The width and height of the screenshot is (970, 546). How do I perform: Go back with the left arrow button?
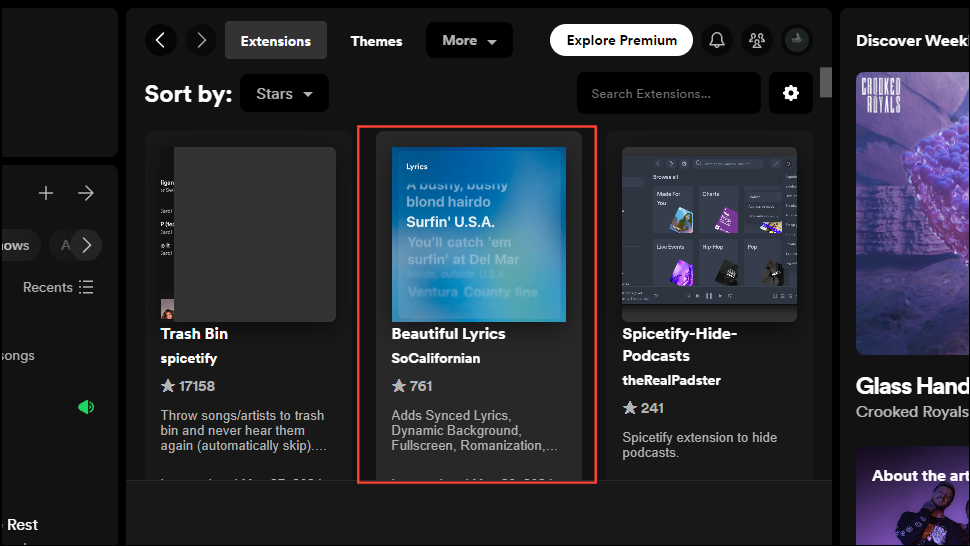[x=161, y=40]
